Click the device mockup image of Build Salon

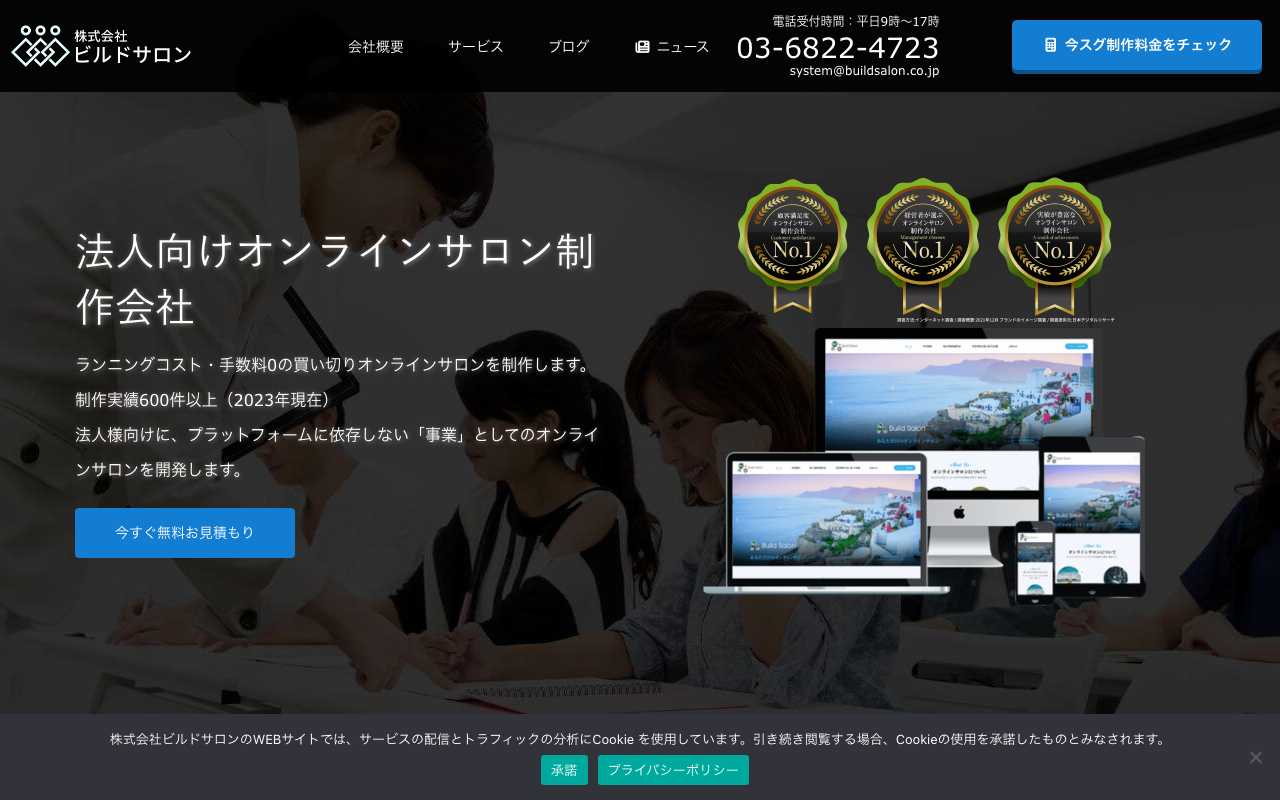tap(925, 466)
